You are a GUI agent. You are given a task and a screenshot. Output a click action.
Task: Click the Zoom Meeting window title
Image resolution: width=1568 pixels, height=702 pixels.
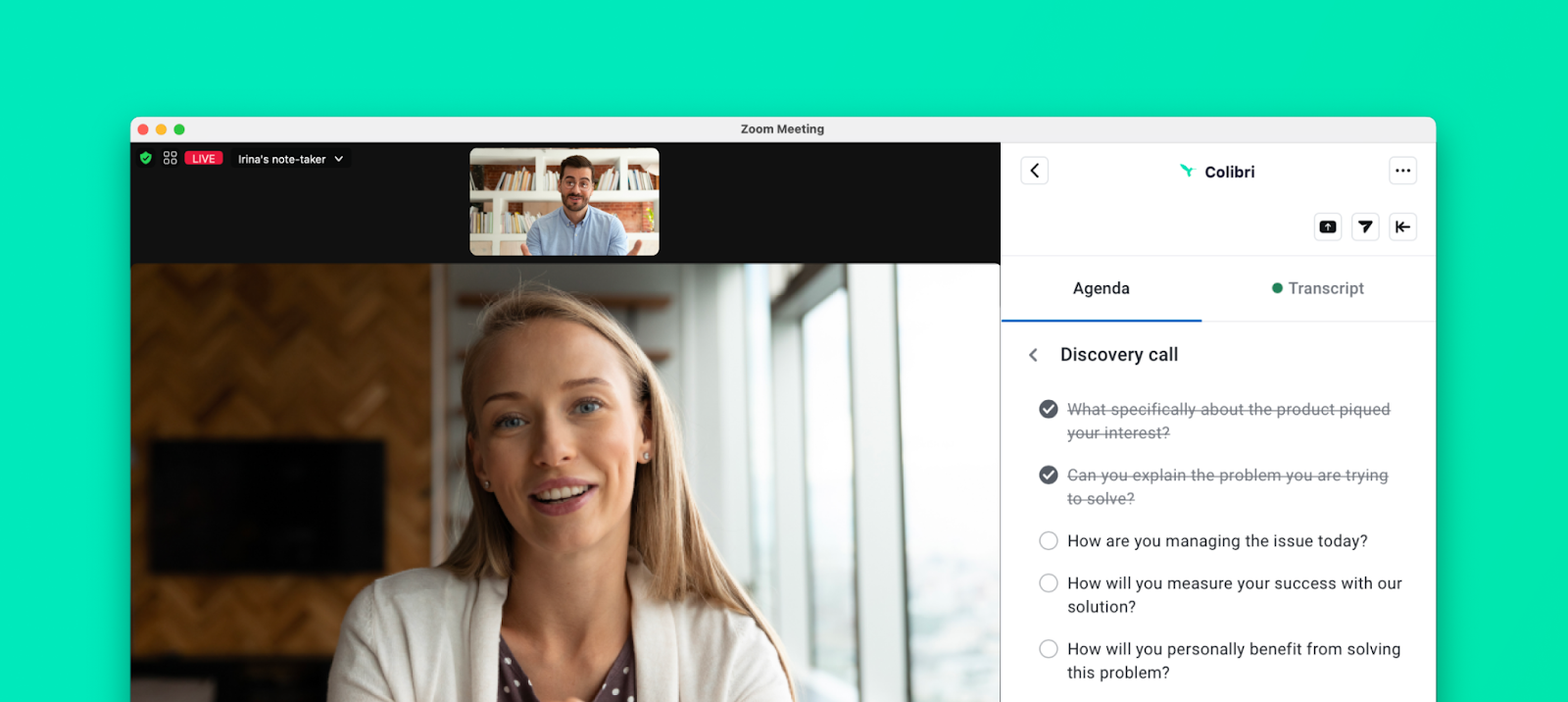click(782, 128)
